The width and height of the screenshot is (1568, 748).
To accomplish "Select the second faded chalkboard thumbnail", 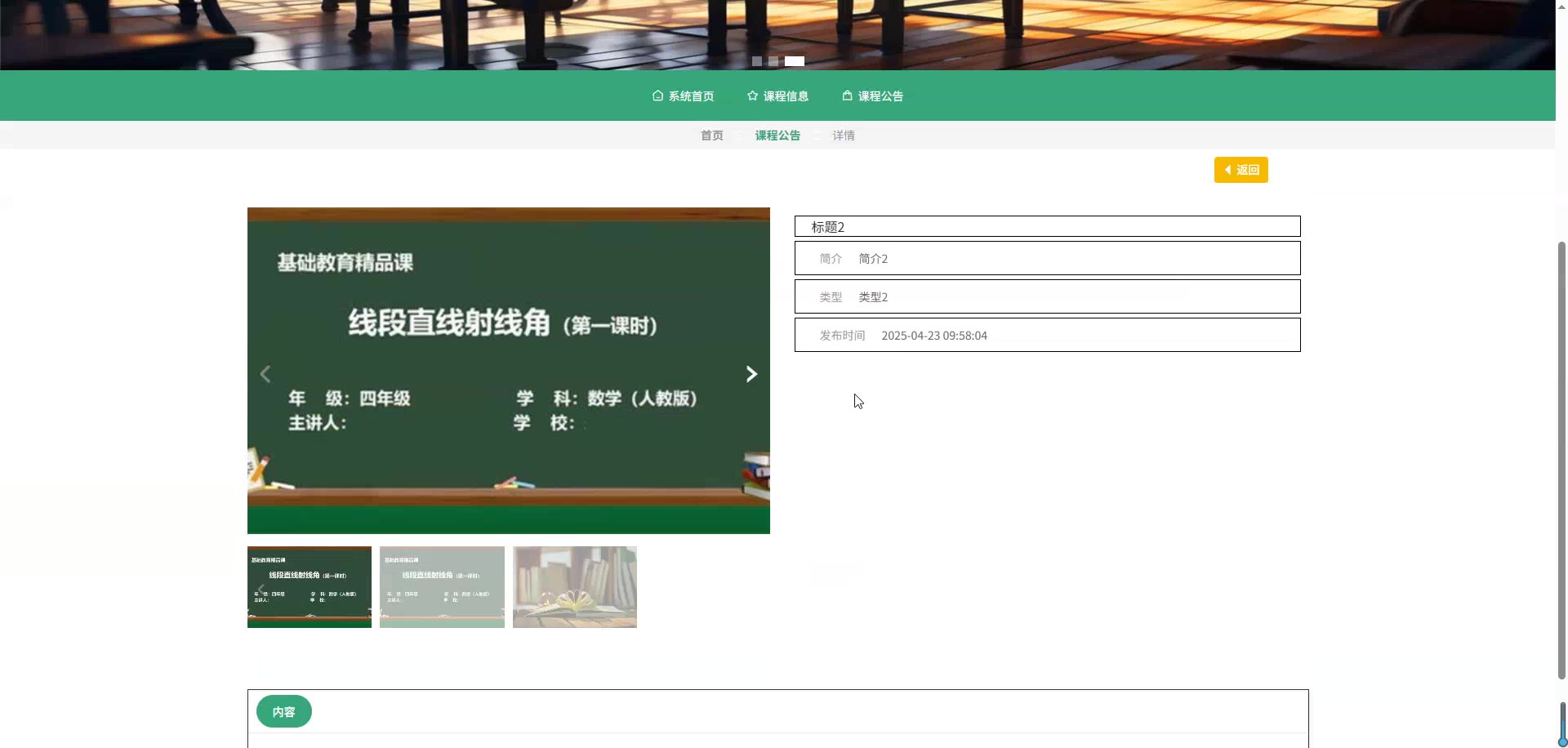I will [442, 587].
